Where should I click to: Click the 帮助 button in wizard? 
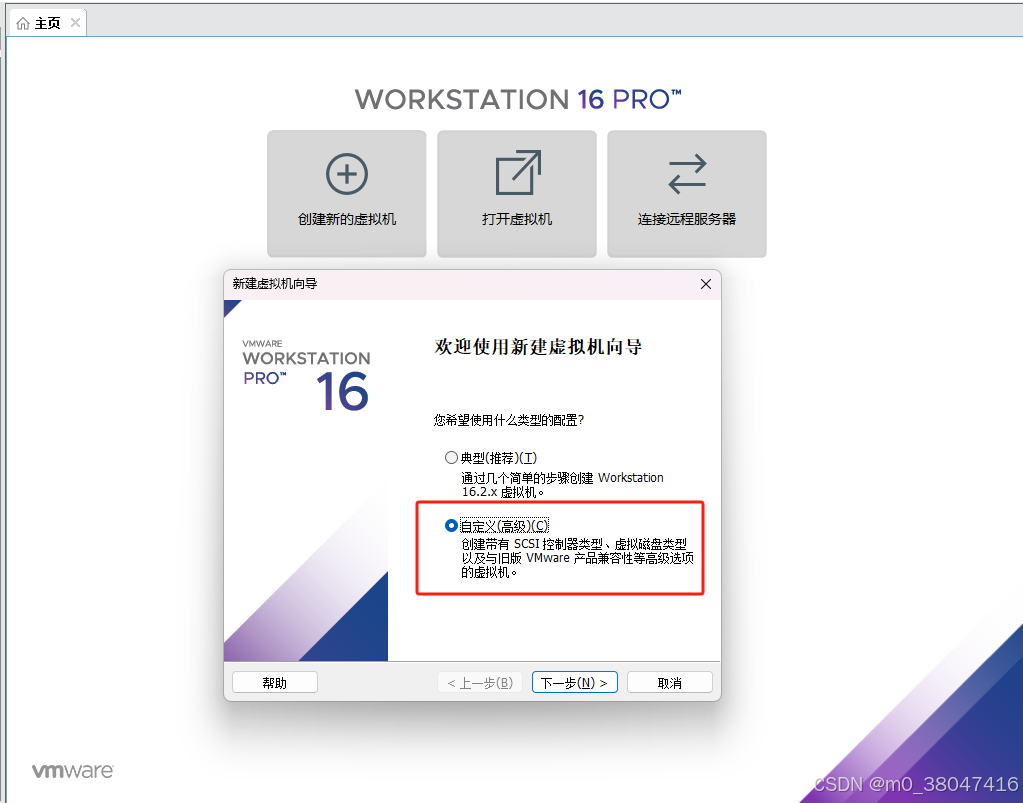(275, 682)
